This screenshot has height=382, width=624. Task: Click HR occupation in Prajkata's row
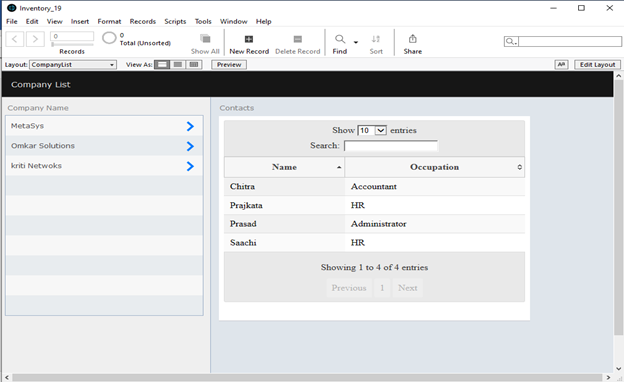[435, 205]
